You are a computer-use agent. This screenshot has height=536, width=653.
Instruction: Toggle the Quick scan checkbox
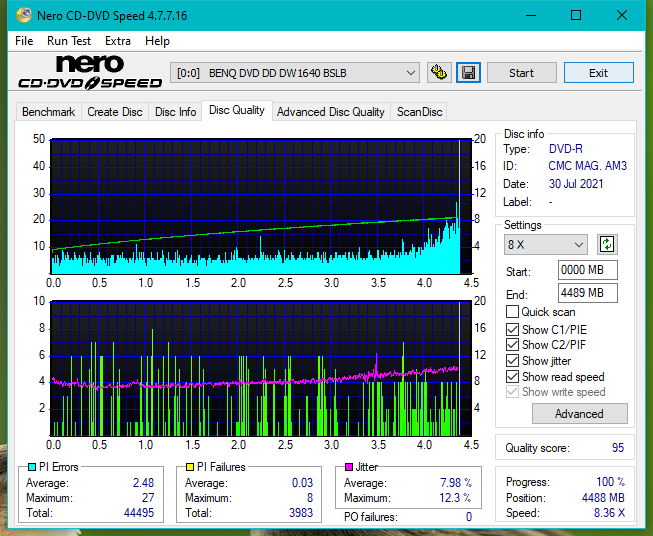512,312
